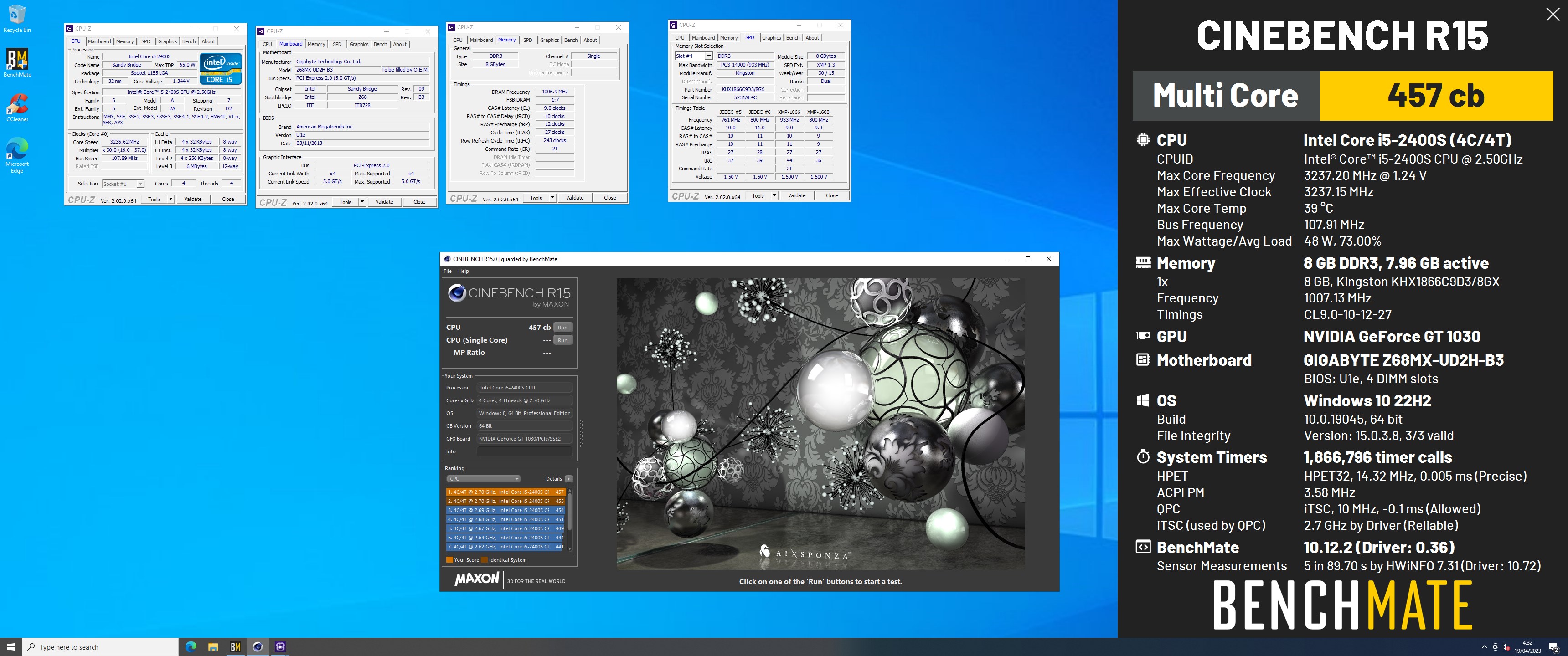Click the GPU icon in BenchMate panel

click(x=1143, y=335)
